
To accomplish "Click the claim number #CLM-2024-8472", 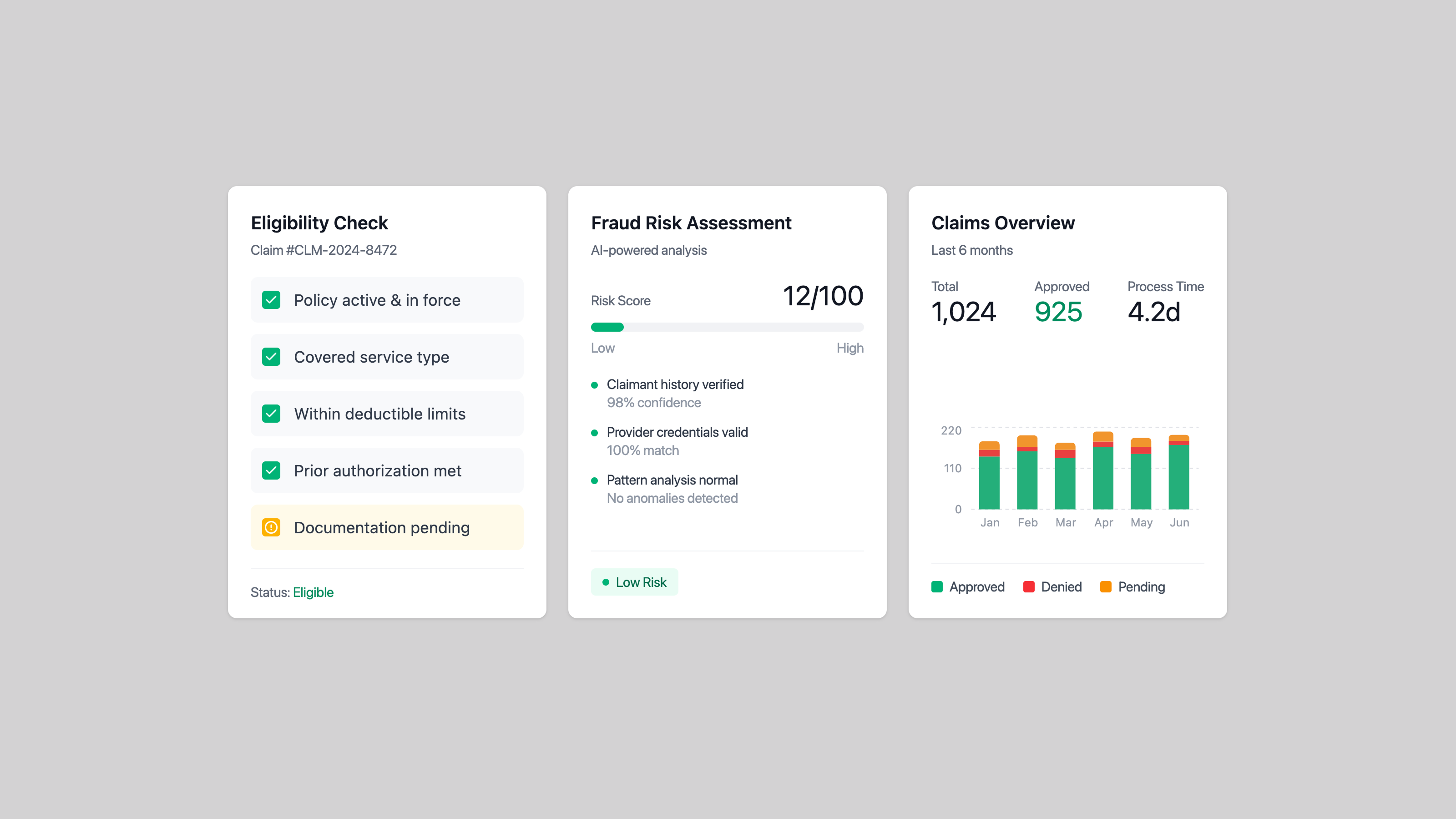I will (324, 250).
